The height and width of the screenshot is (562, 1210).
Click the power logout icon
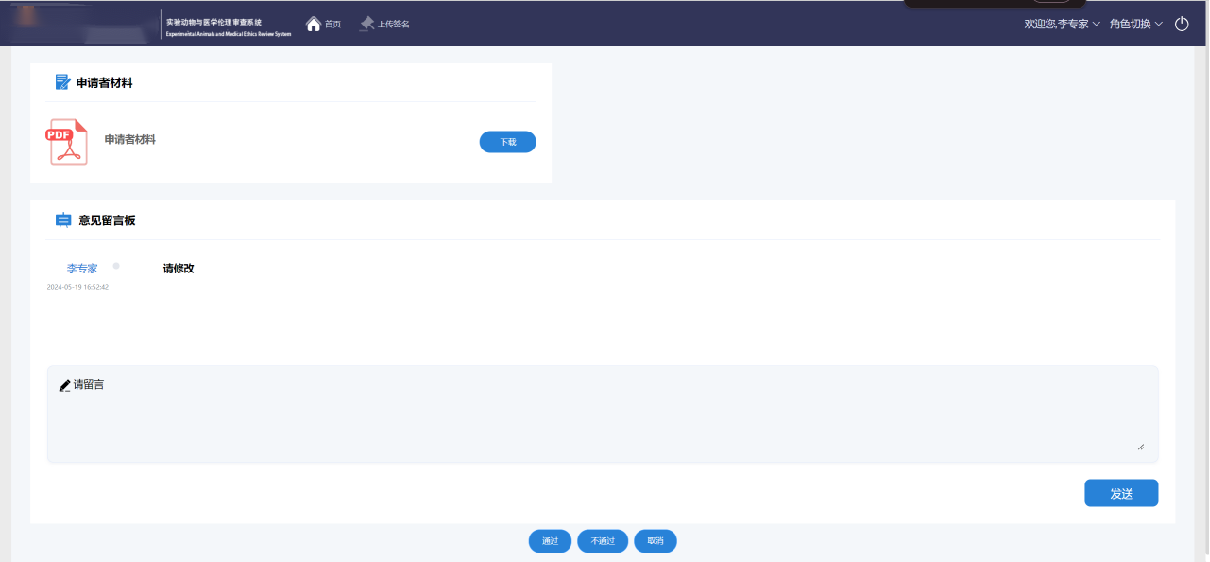click(x=1181, y=23)
